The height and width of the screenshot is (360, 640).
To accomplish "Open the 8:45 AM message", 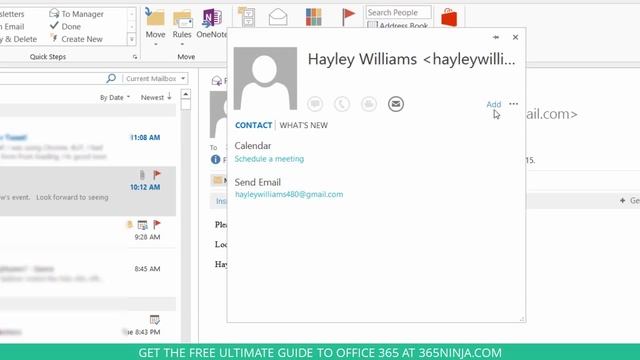I will (88, 273).
